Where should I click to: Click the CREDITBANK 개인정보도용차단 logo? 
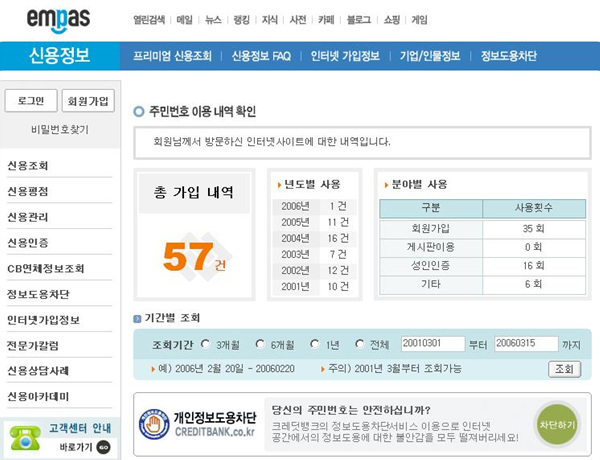click(x=198, y=424)
